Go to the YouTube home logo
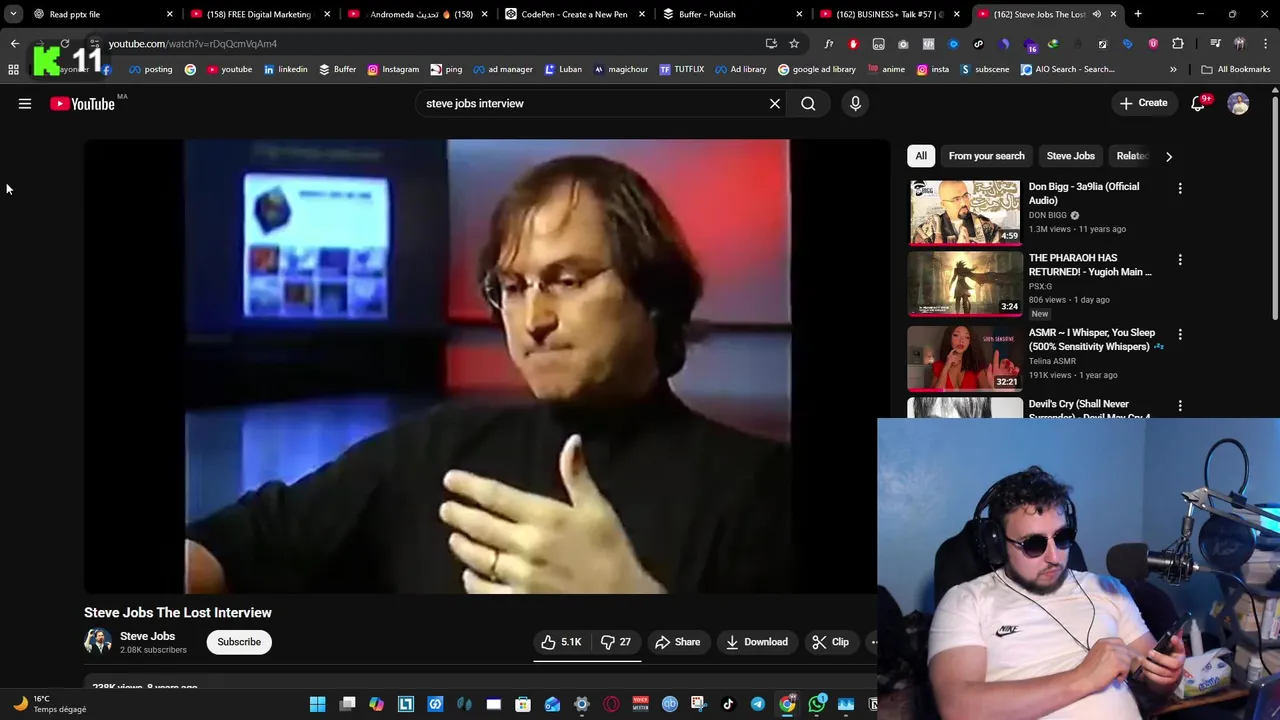This screenshot has height=720, width=1280. [x=82, y=103]
